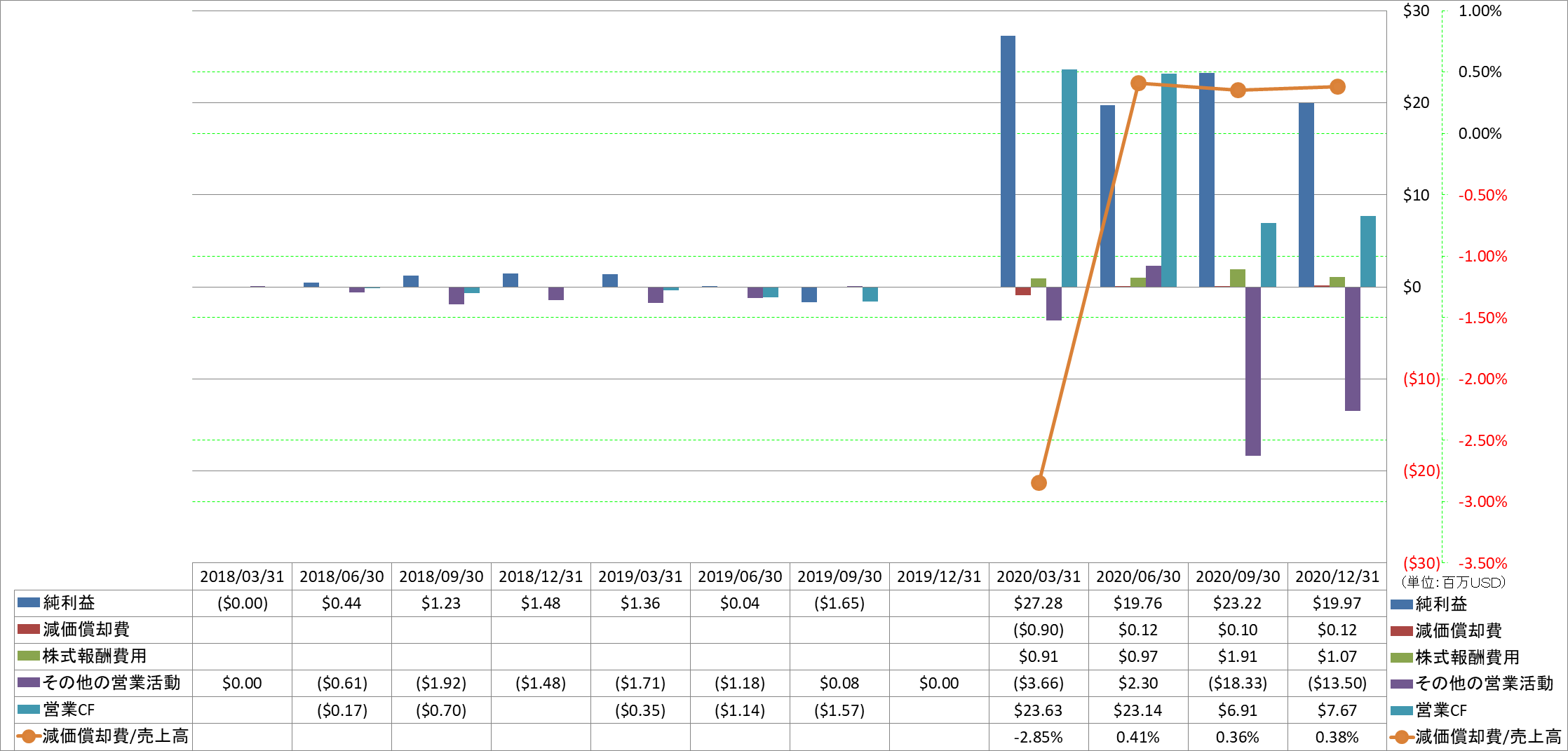Click the 2018/06/30 date column header

(342, 576)
